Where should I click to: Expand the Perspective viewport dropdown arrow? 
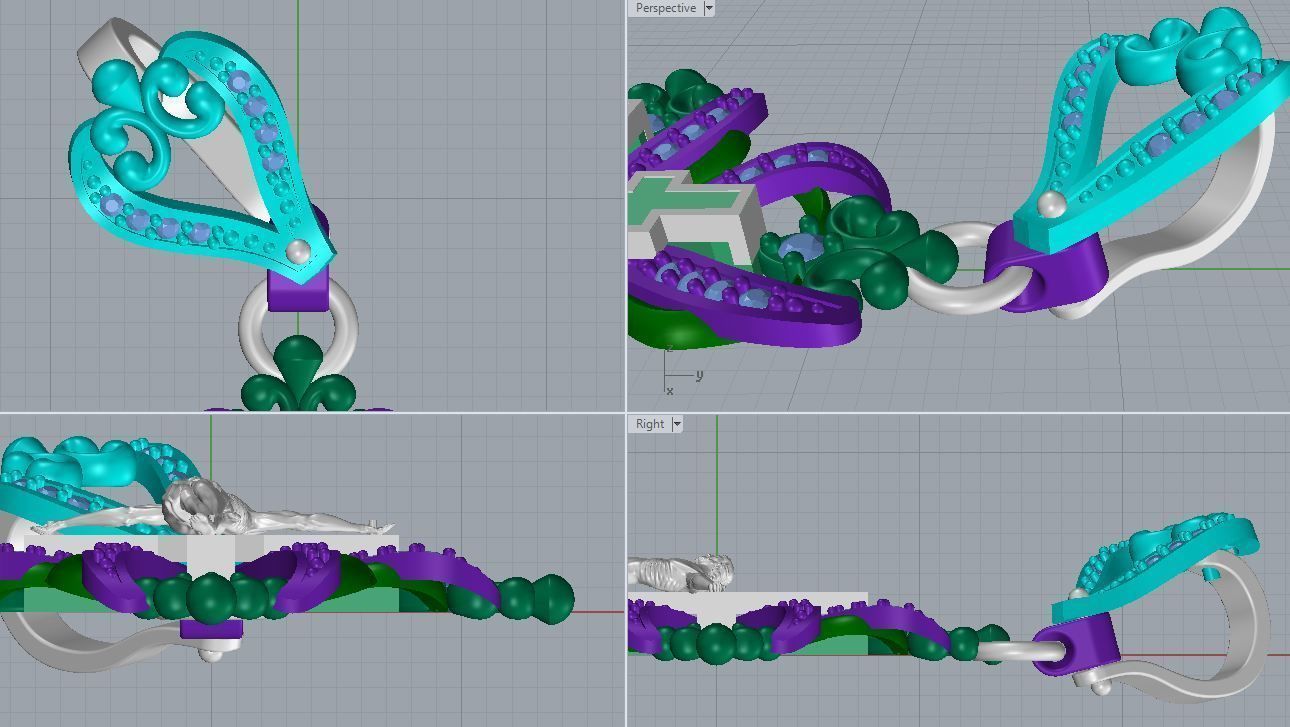point(709,8)
